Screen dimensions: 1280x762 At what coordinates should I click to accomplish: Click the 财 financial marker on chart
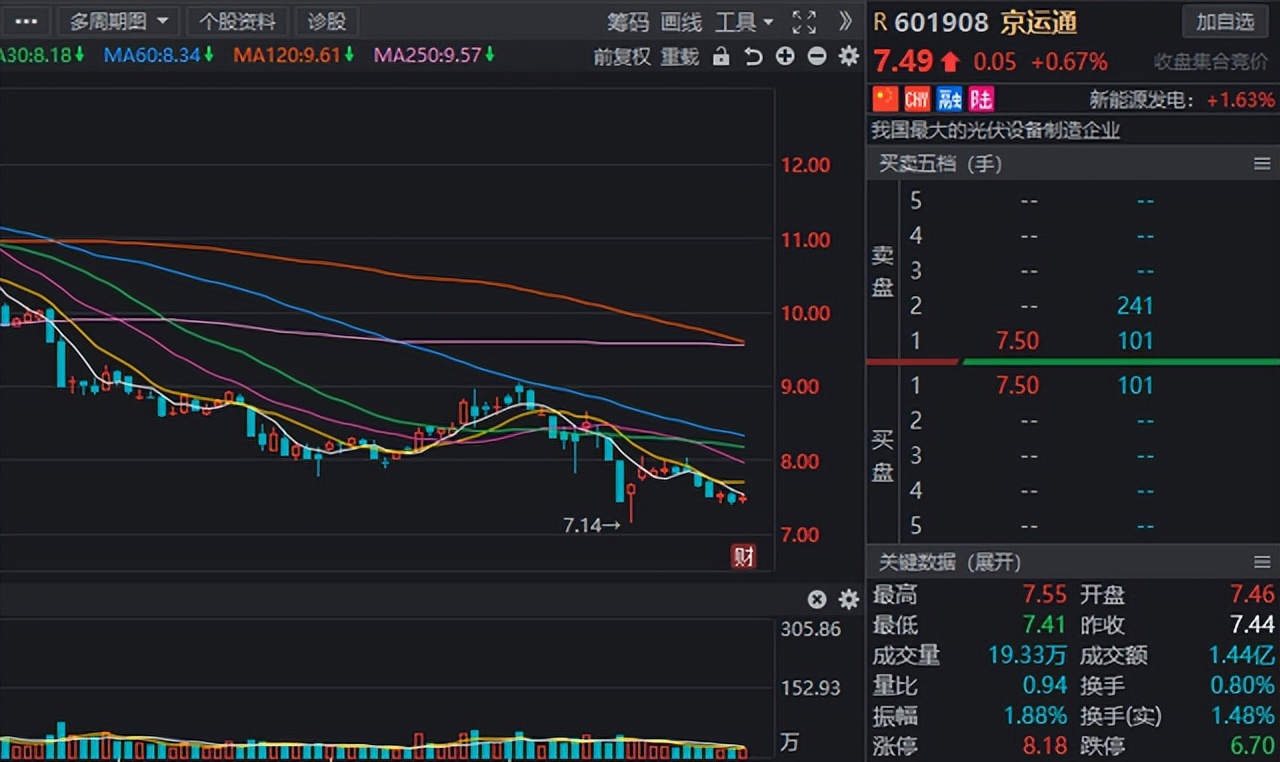[743, 558]
